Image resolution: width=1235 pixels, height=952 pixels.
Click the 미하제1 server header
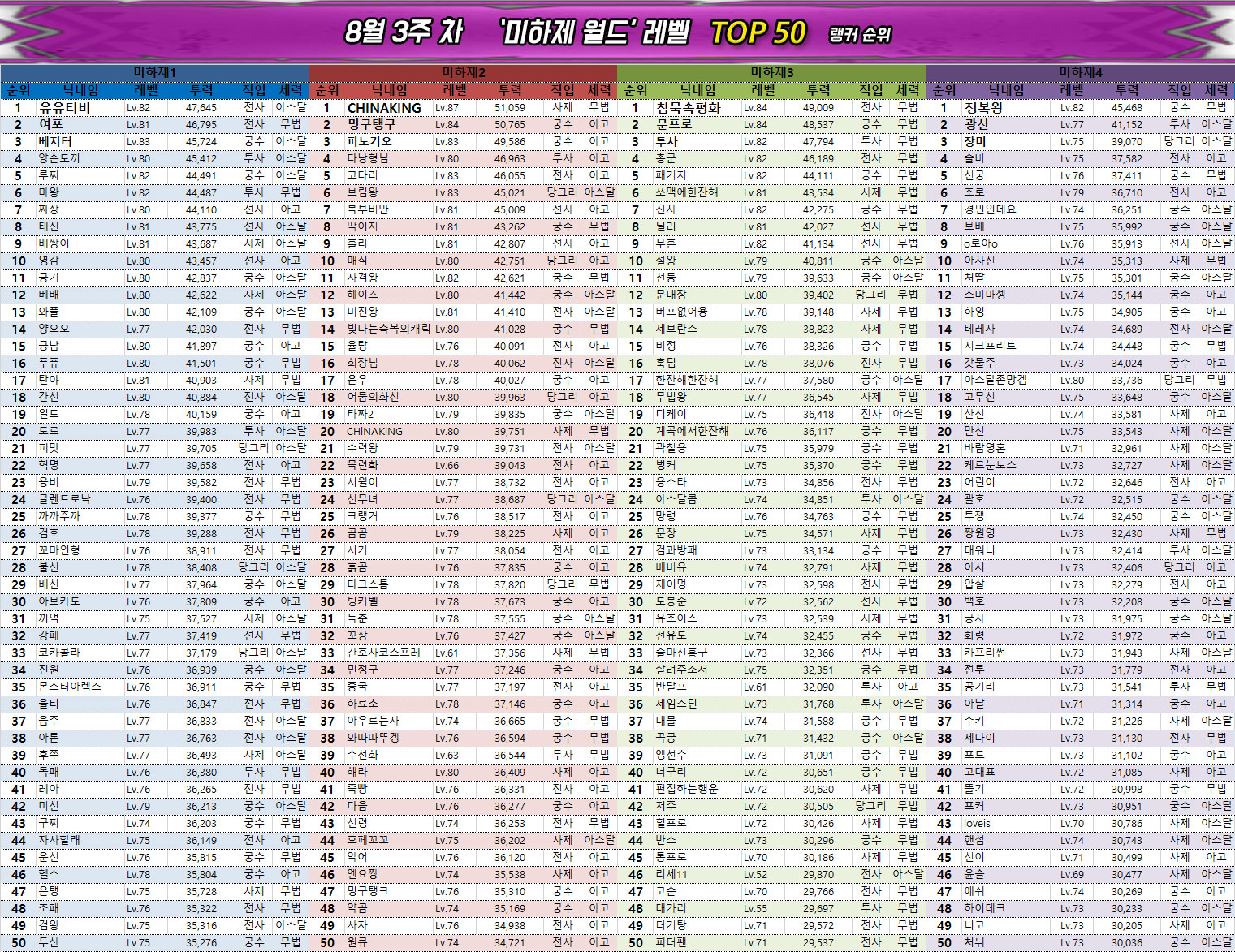154,72
